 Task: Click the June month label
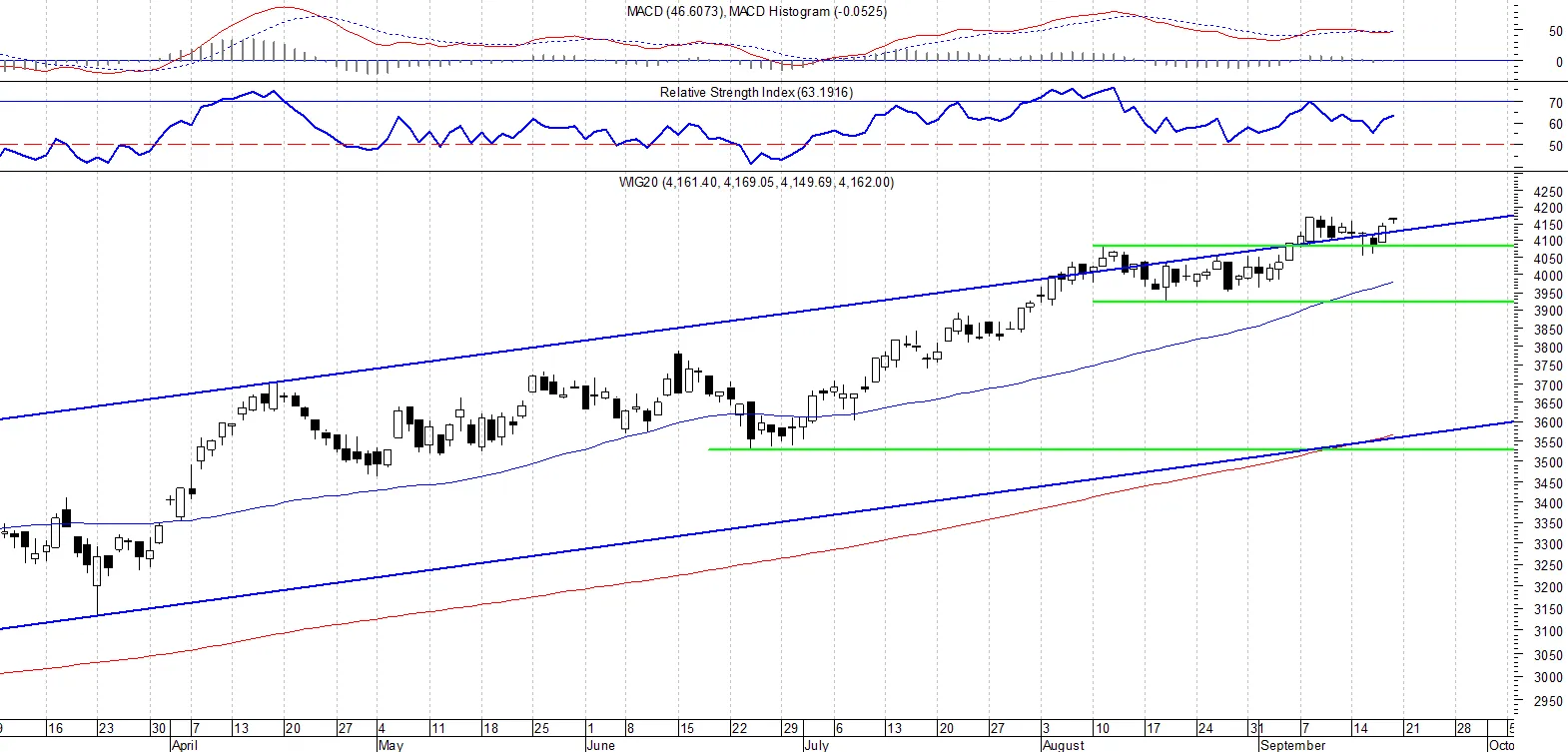(601, 745)
